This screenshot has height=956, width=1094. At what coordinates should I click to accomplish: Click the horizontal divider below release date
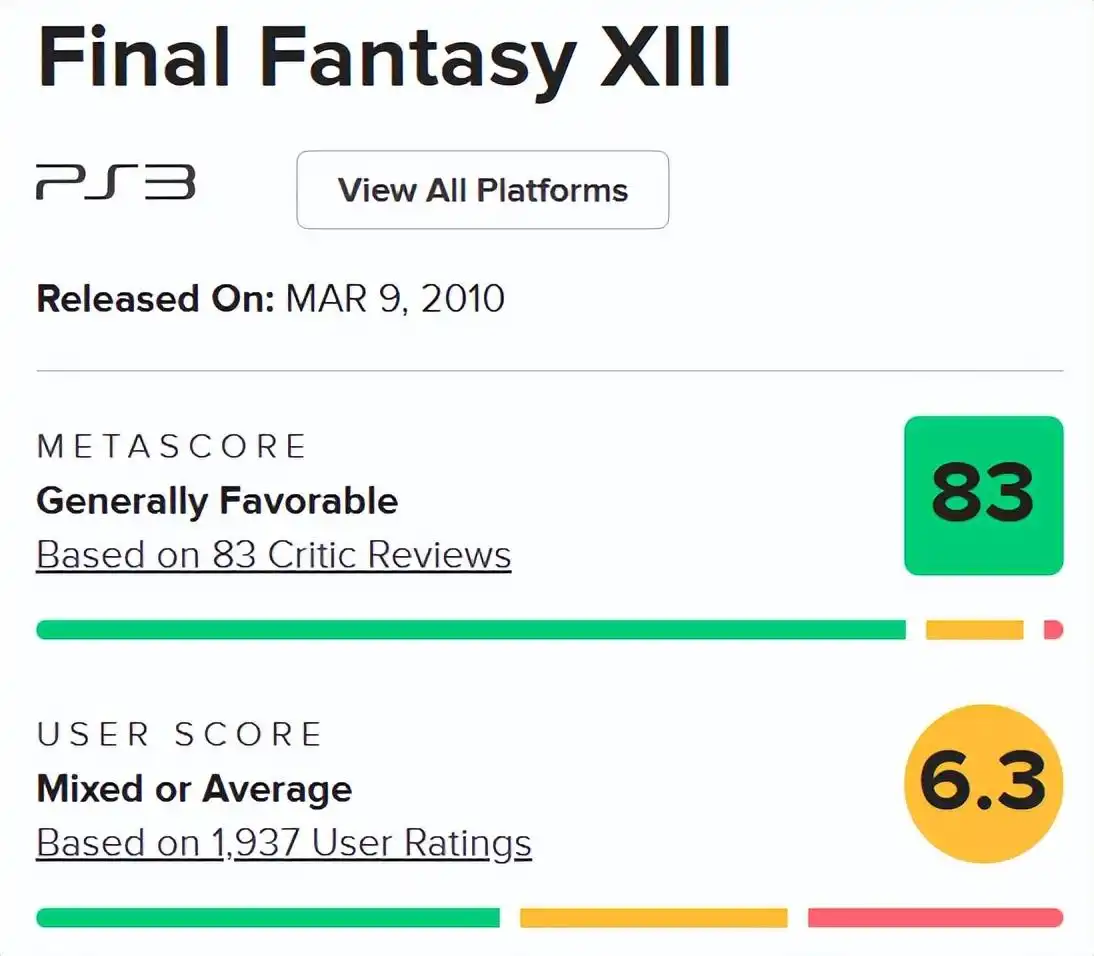pyautogui.click(x=549, y=371)
